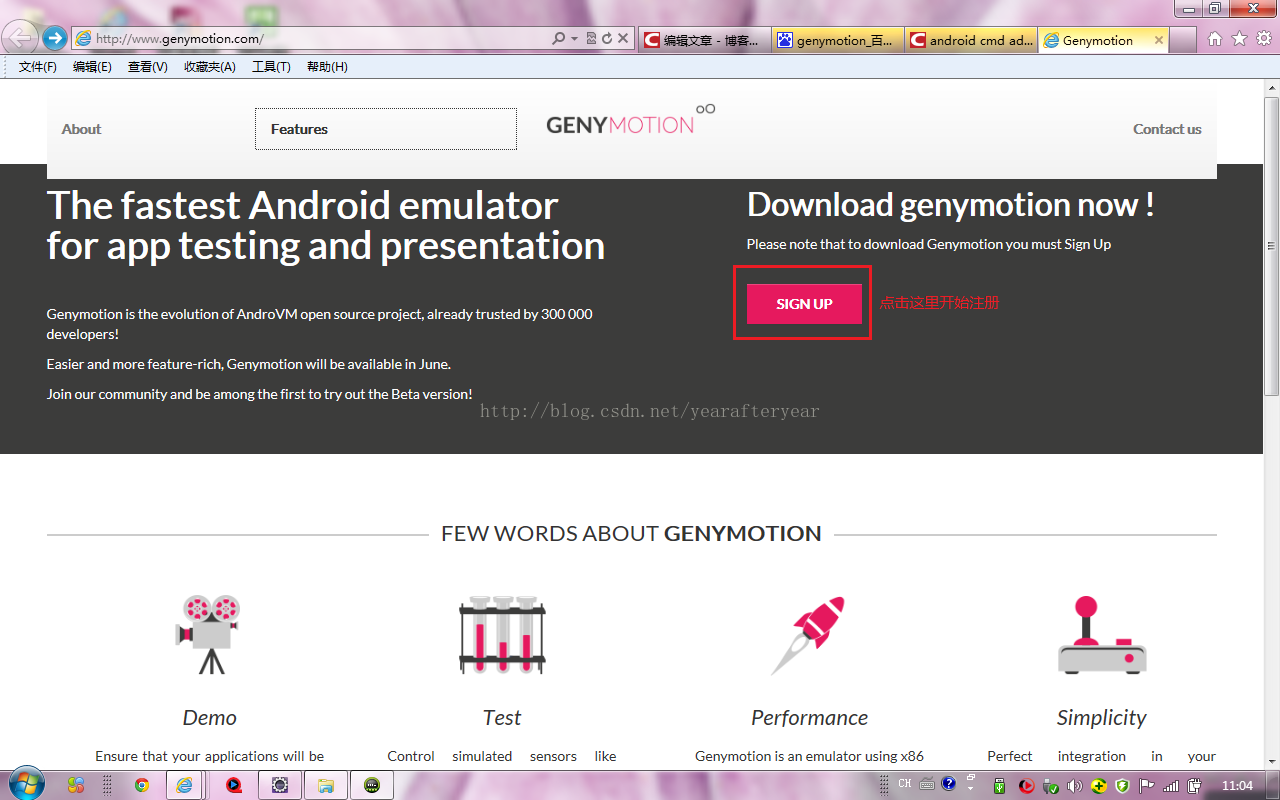Screen dimensions: 1280x800
Task: Click the browser forward arrow button
Action: click(54, 39)
